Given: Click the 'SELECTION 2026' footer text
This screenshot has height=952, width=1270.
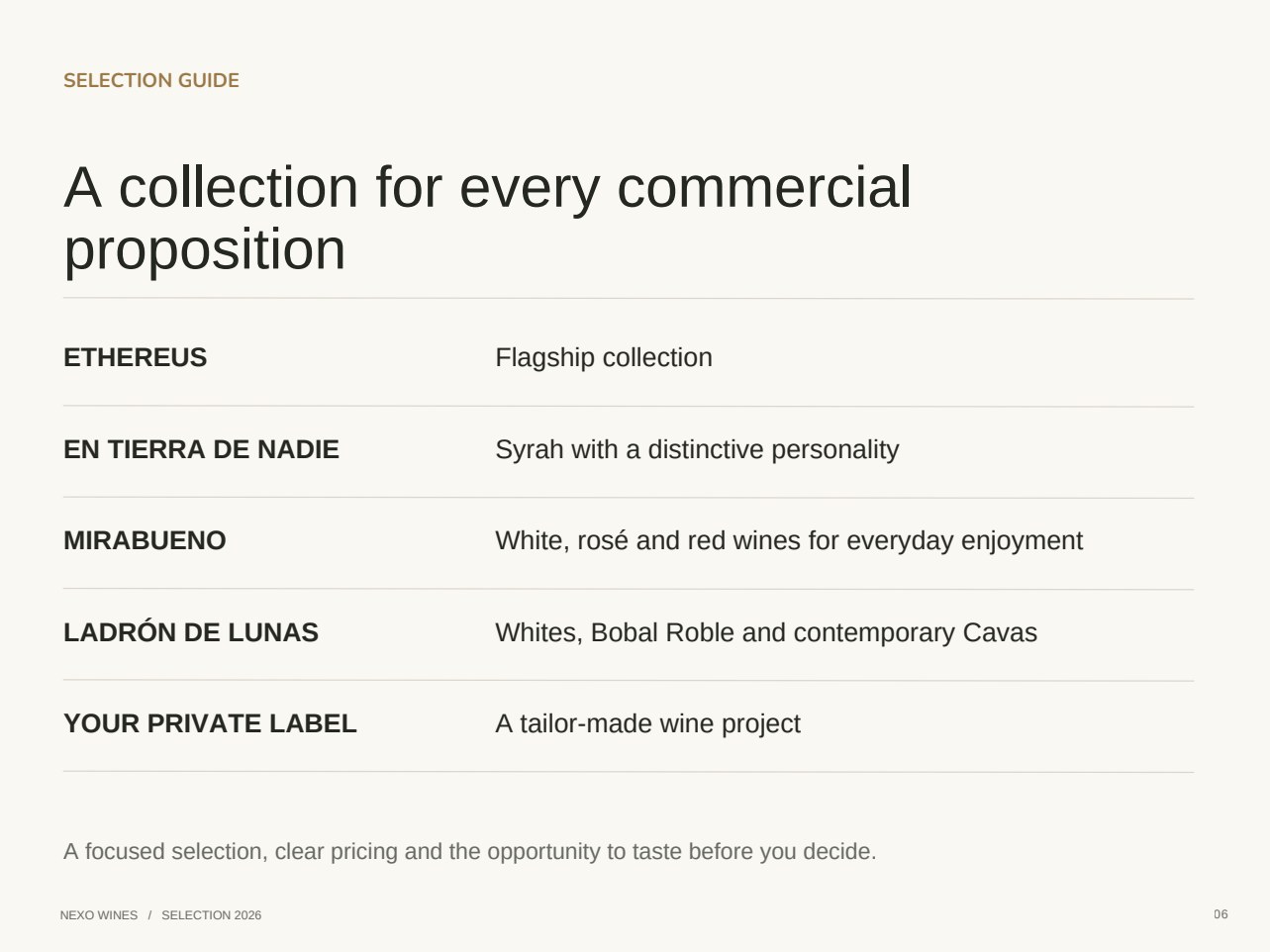Looking at the screenshot, I should tap(212, 915).
